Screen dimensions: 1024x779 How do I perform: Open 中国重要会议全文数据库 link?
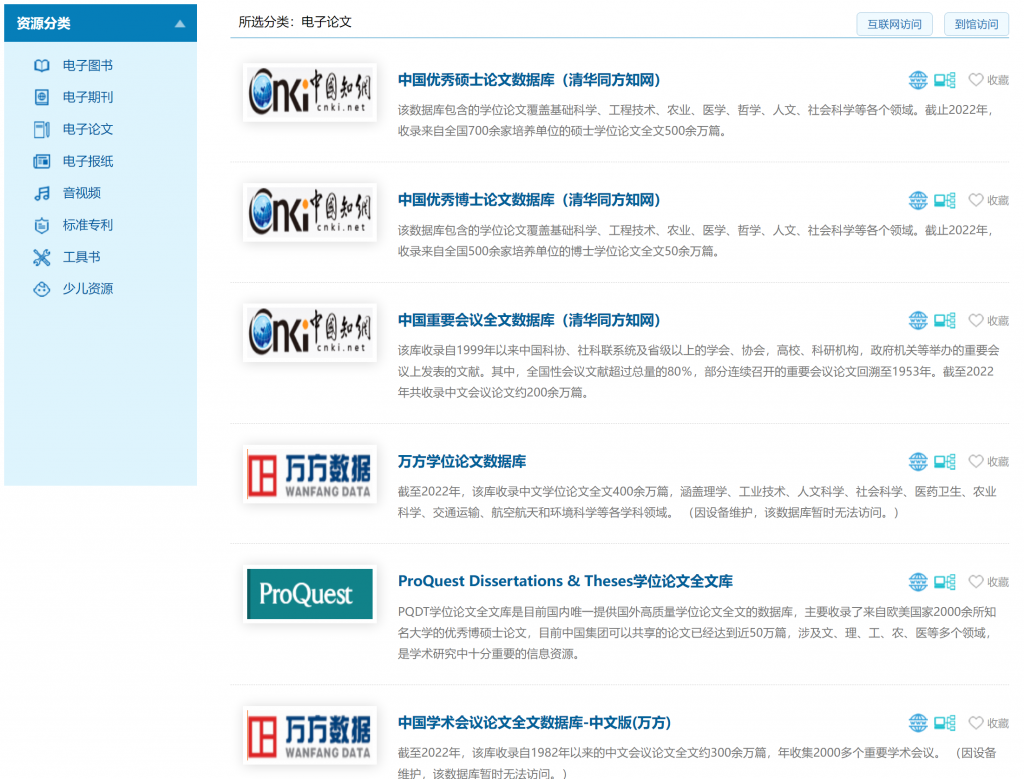(529, 320)
